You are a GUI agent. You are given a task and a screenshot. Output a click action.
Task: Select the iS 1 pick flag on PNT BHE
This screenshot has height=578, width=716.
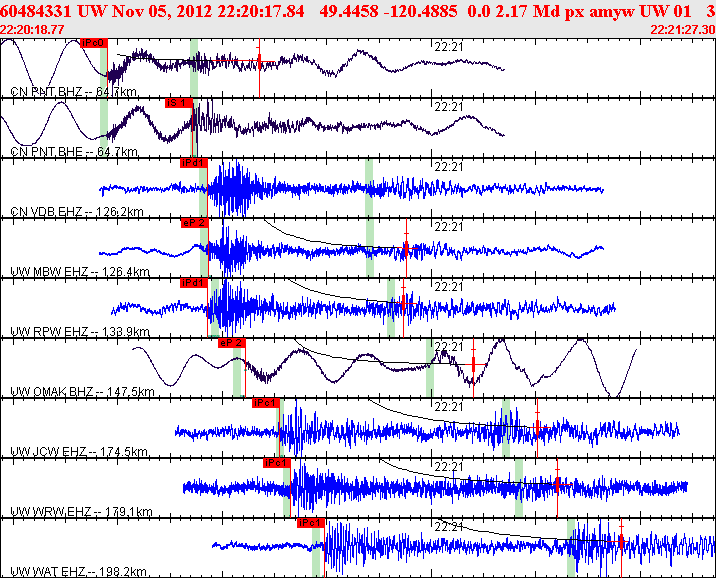point(179,103)
